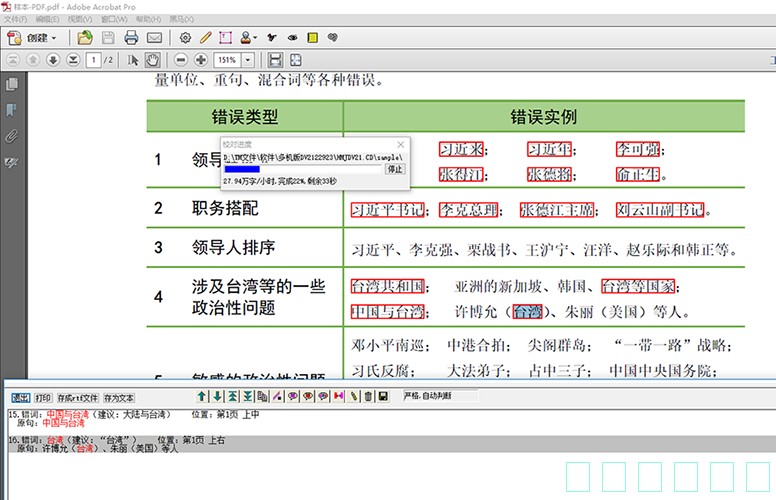Click the 严格.自动判断 mode field
This screenshot has width=776, height=500.
(x=440, y=396)
